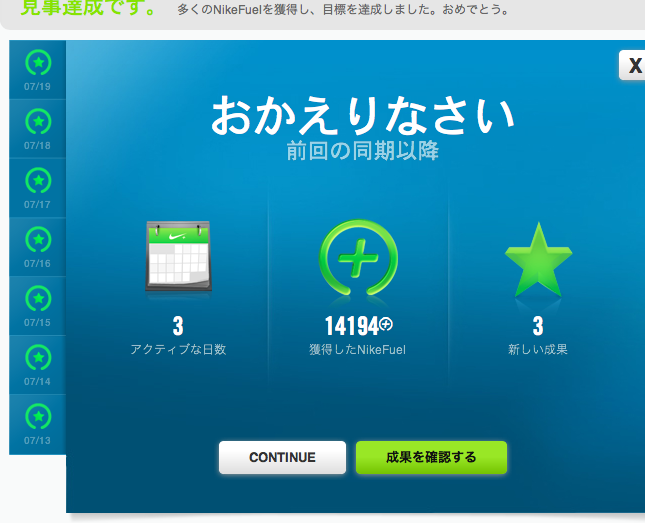Select the 07/18 star badge in sidebar
The width and height of the screenshot is (645, 523).
[x=37, y=123]
